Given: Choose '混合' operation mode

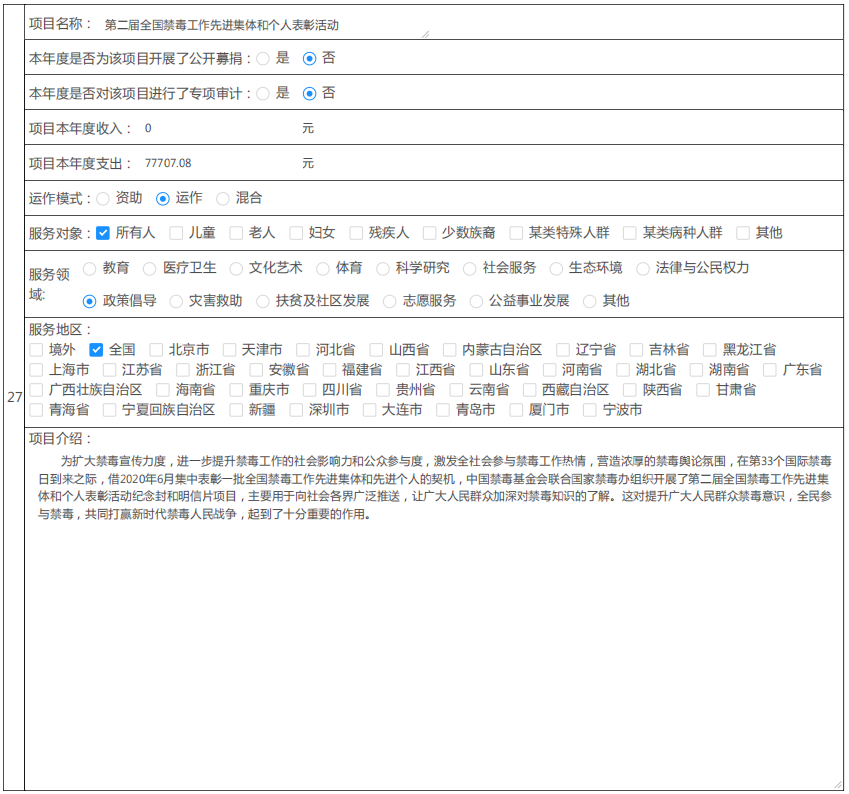Looking at the screenshot, I should 222,199.
